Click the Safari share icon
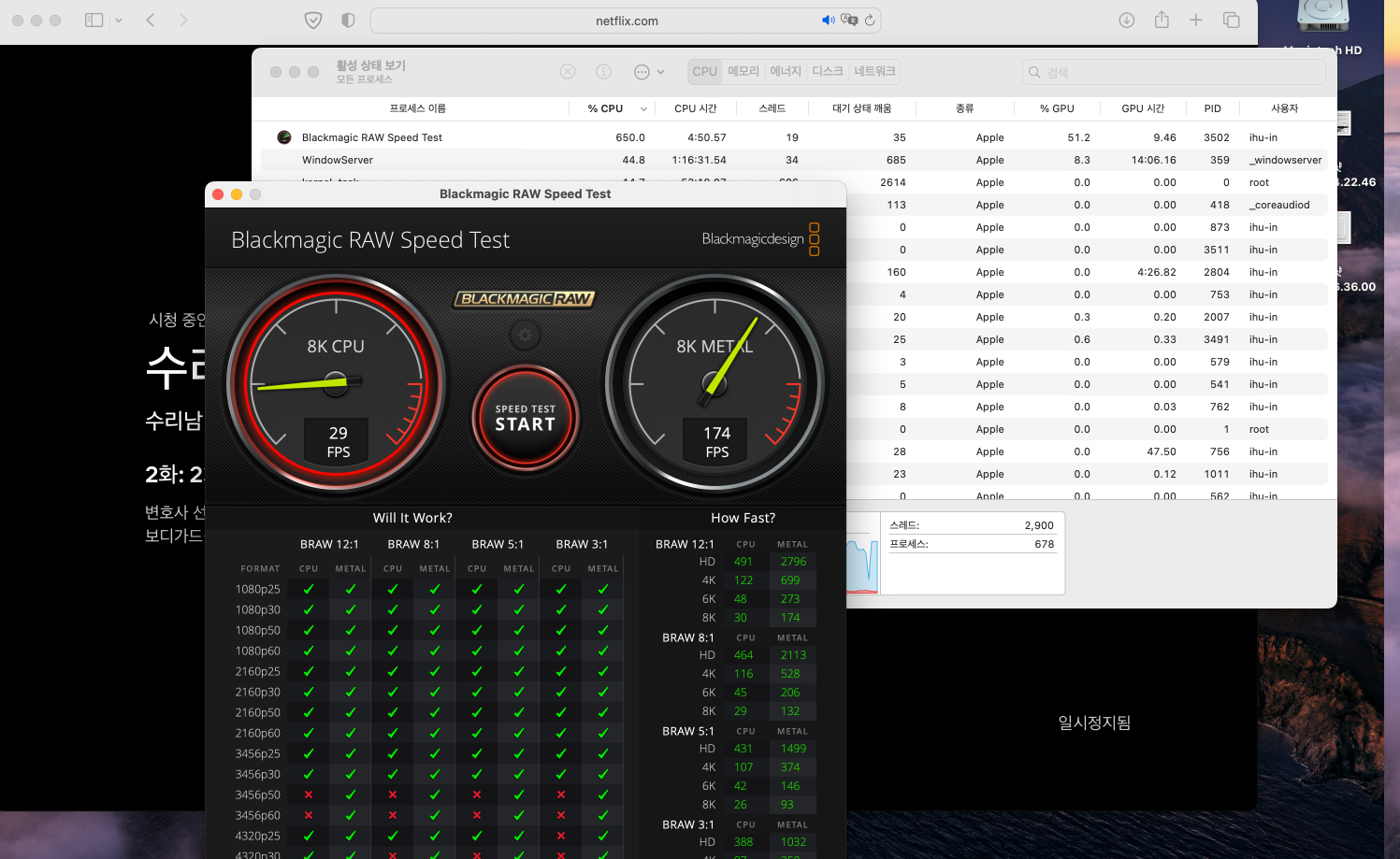The height and width of the screenshot is (859, 1400). [x=1162, y=20]
